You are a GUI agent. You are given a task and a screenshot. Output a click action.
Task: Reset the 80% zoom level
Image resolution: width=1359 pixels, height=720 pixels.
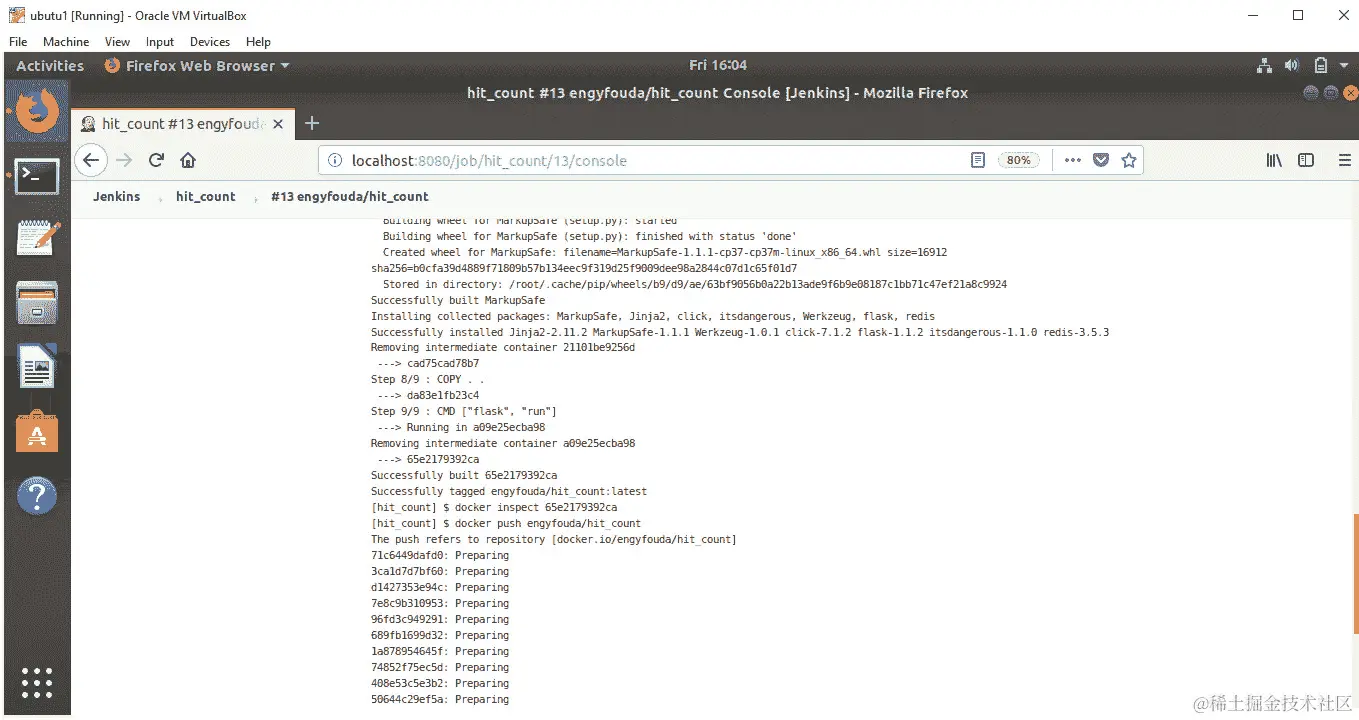pyautogui.click(x=1018, y=160)
